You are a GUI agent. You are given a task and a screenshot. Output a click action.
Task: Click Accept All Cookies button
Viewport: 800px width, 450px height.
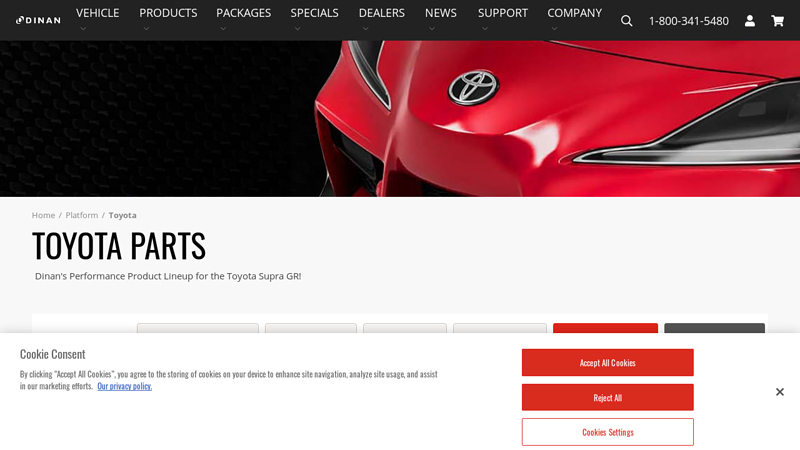(x=608, y=363)
